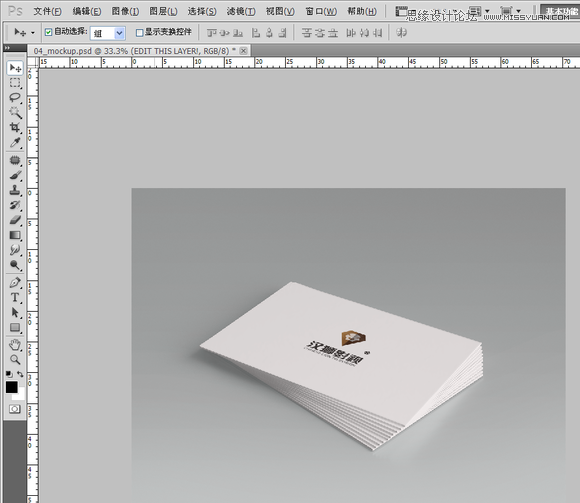
Task: Switch to the 04_mockup.psd document tab
Action: point(135,51)
